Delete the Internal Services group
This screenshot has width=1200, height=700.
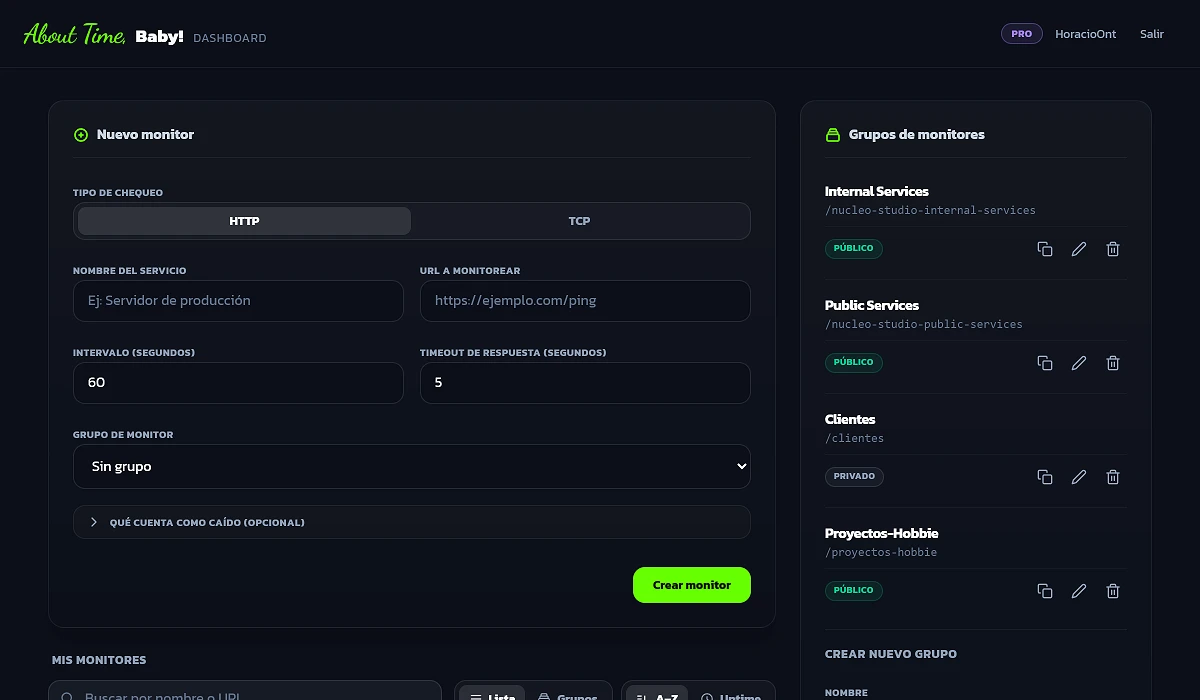1113,249
